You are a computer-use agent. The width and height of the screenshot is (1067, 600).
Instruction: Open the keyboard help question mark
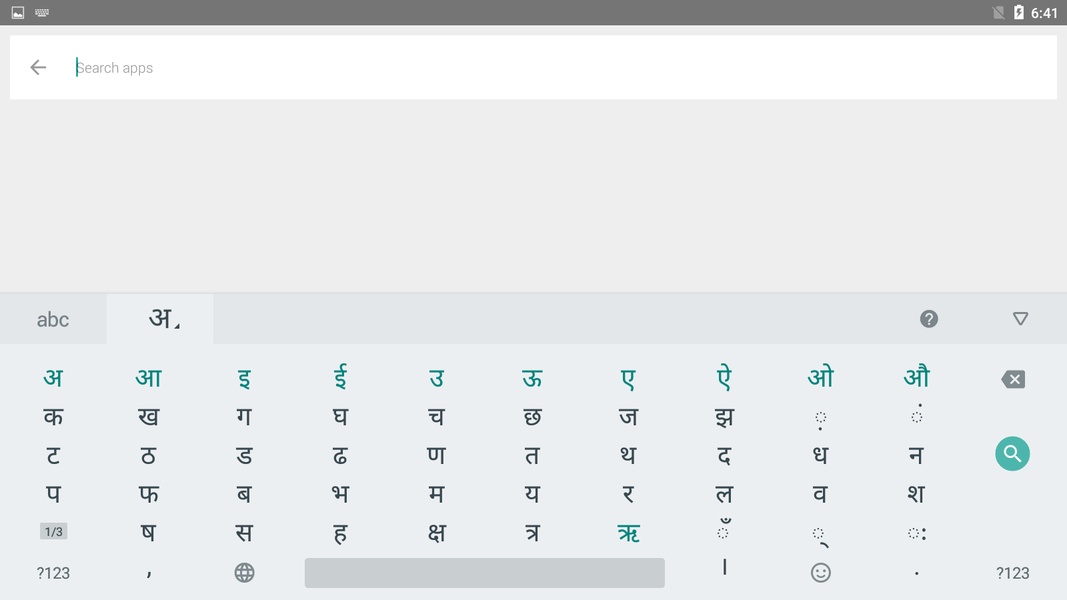(929, 319)
